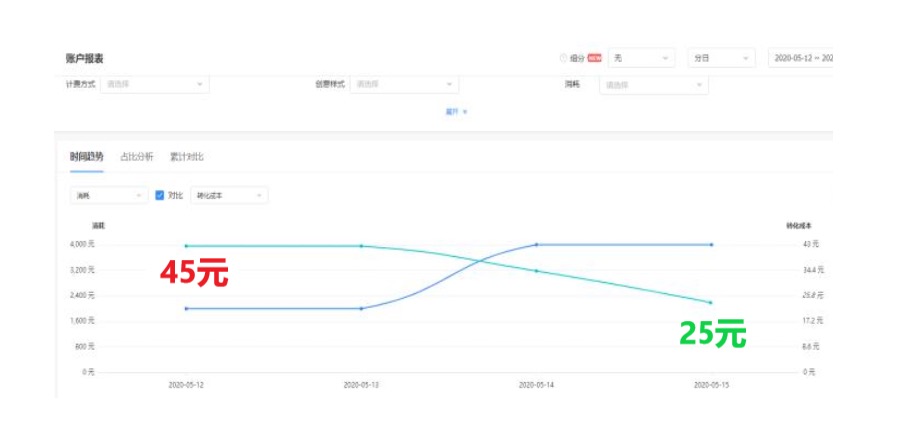Open the 分日 granularity dropdown
Viewport: 900px width, 429px height.
click(721, 59)
